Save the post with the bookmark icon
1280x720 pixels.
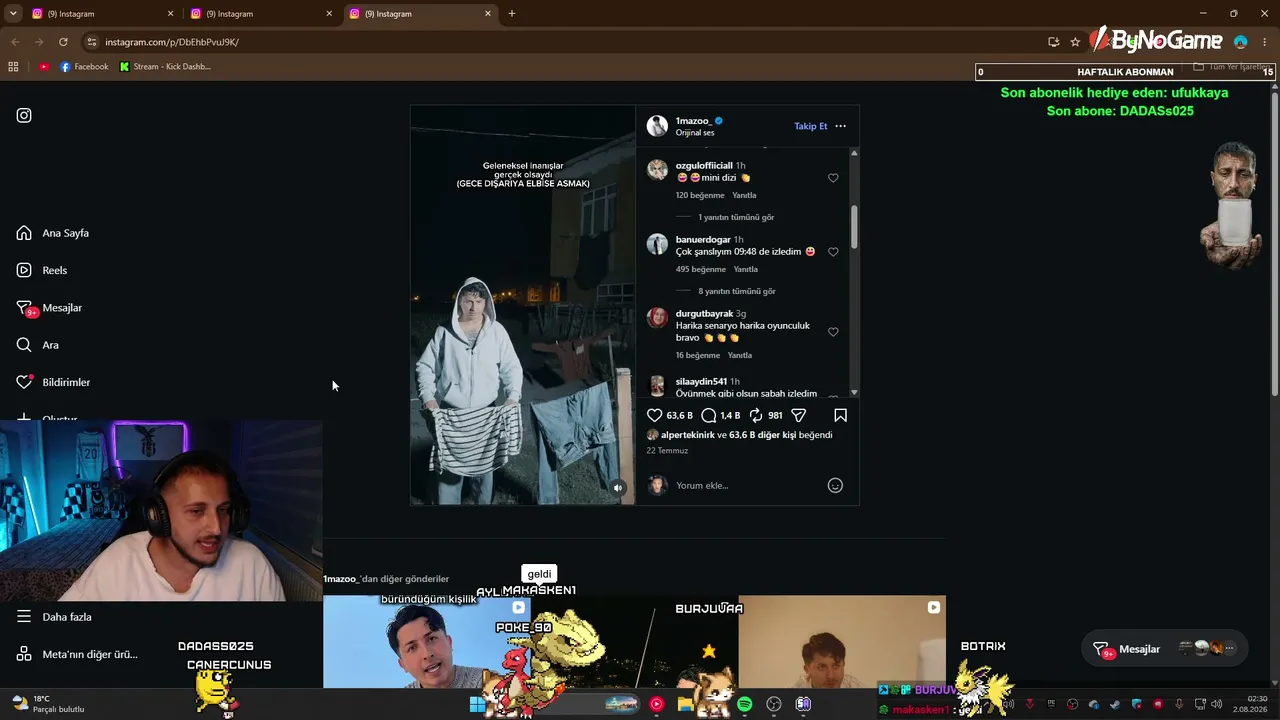coord(841,415)
